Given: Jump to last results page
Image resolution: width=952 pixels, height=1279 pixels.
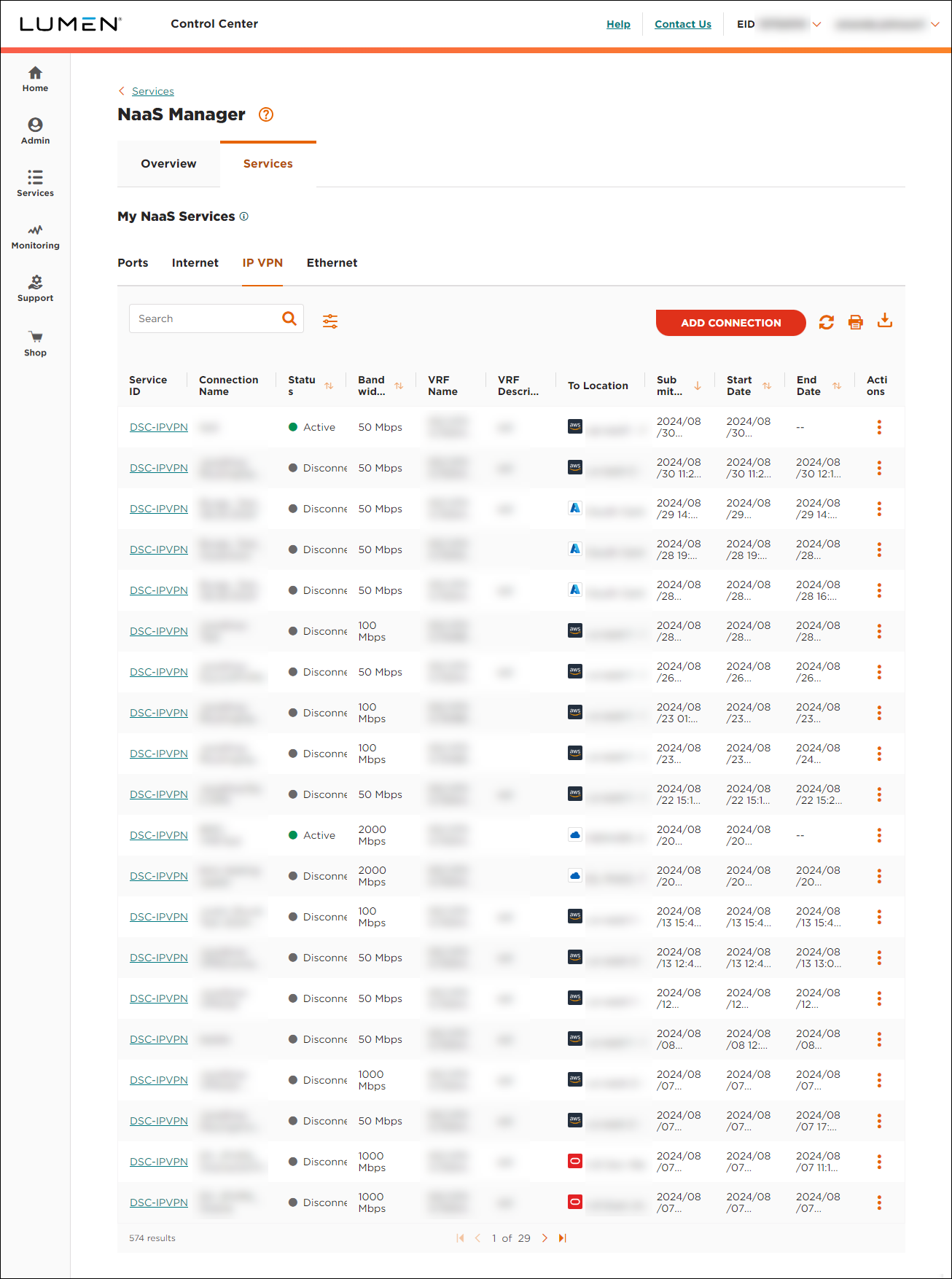Looking at the screenshot, I should pos(563,1238).
